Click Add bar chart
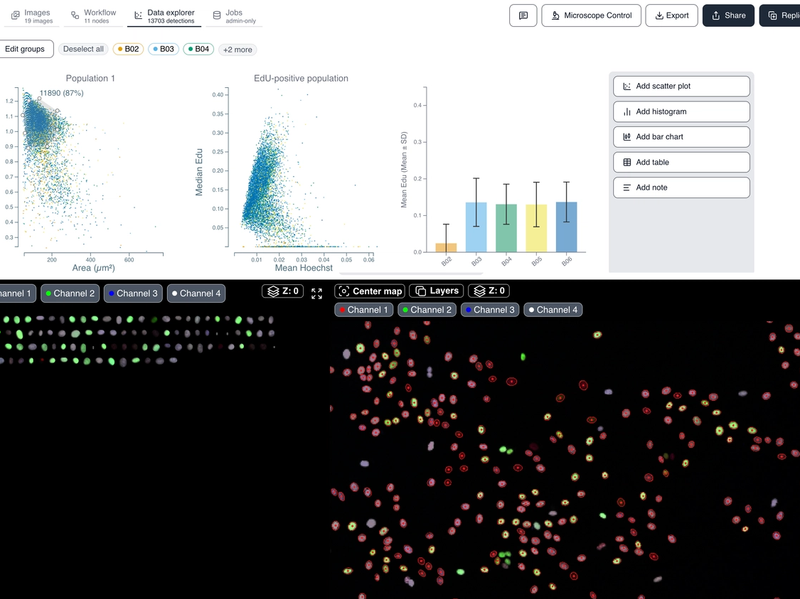 (681, 137)
